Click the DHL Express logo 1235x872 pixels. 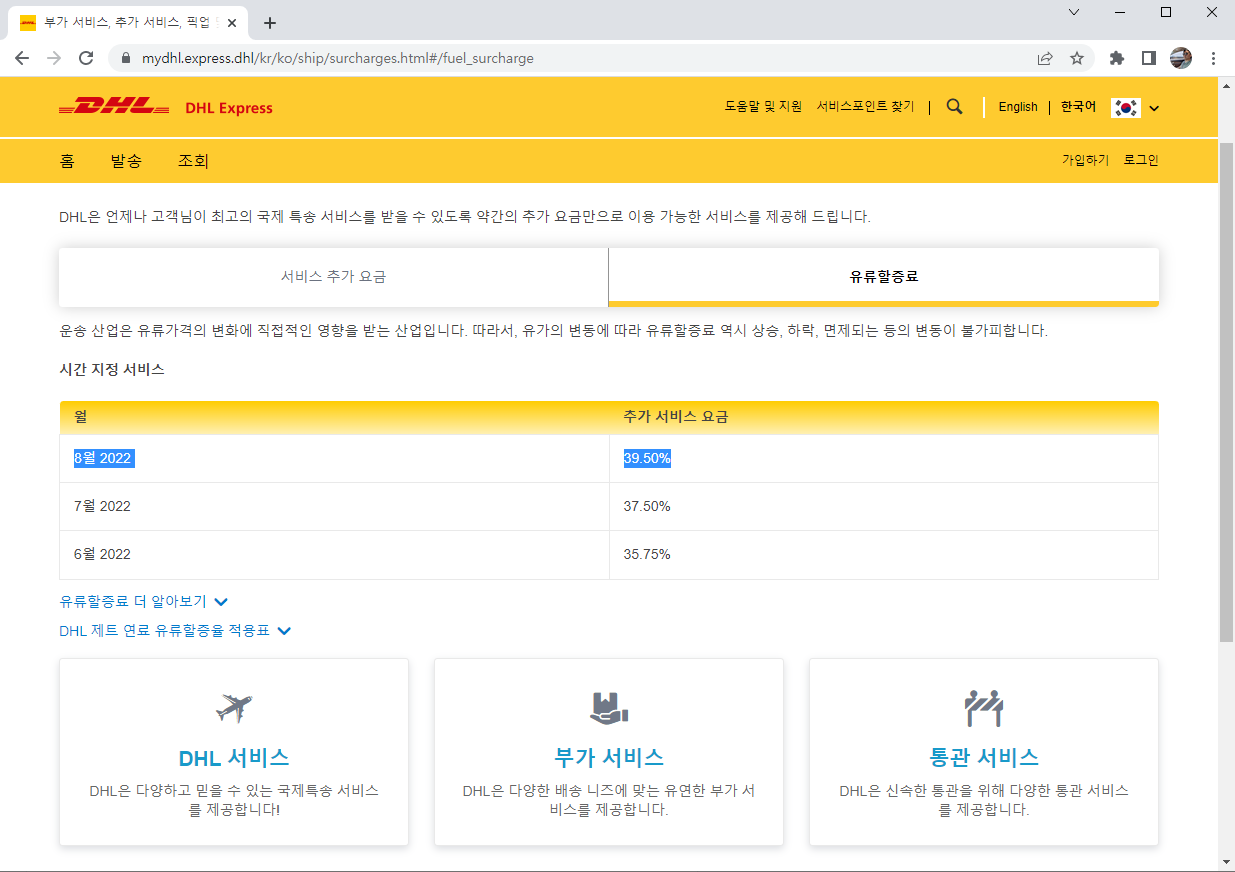click(165, 107)
